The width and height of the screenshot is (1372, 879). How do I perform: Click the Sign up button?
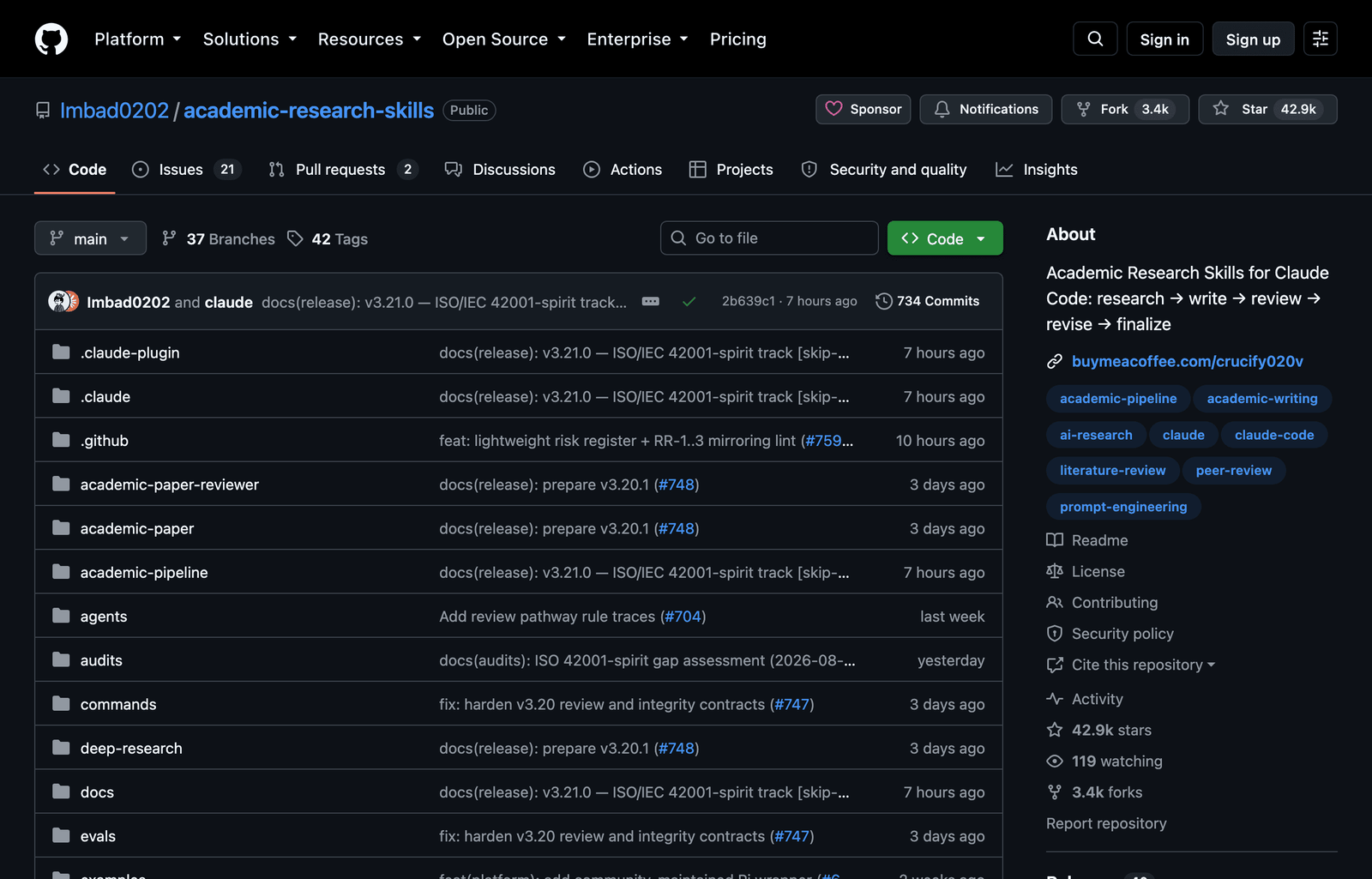coord(1253,39)
